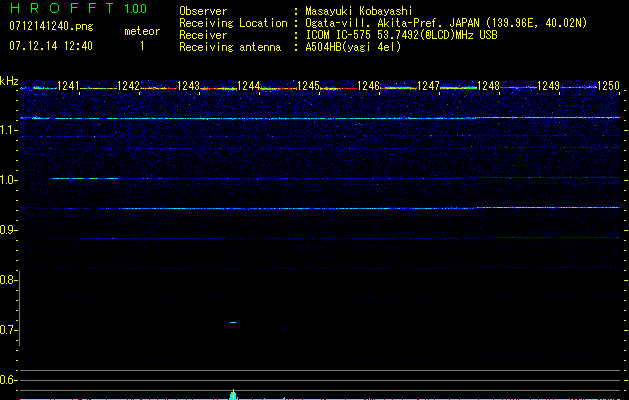The width and height of the screenshot is (629, 400).
Task: Click the HROFFT title text
Action: (x=61, y=9)
